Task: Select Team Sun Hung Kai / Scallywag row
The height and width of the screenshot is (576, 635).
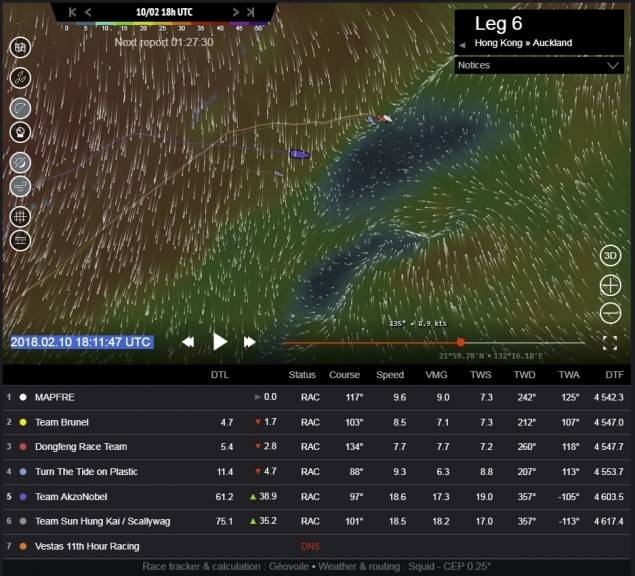Action: (317, 521)
